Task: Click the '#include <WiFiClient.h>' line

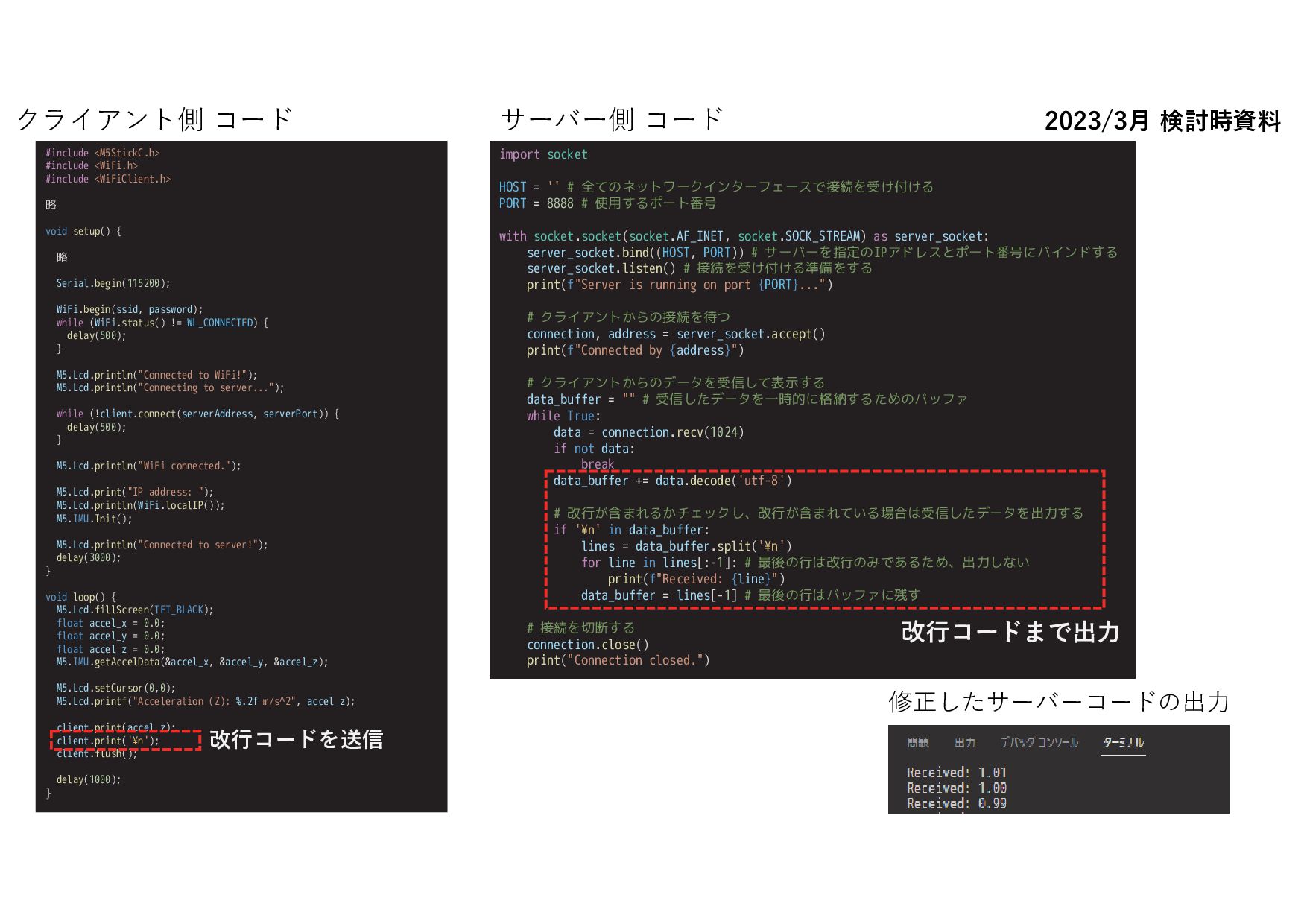Action: 108,179
